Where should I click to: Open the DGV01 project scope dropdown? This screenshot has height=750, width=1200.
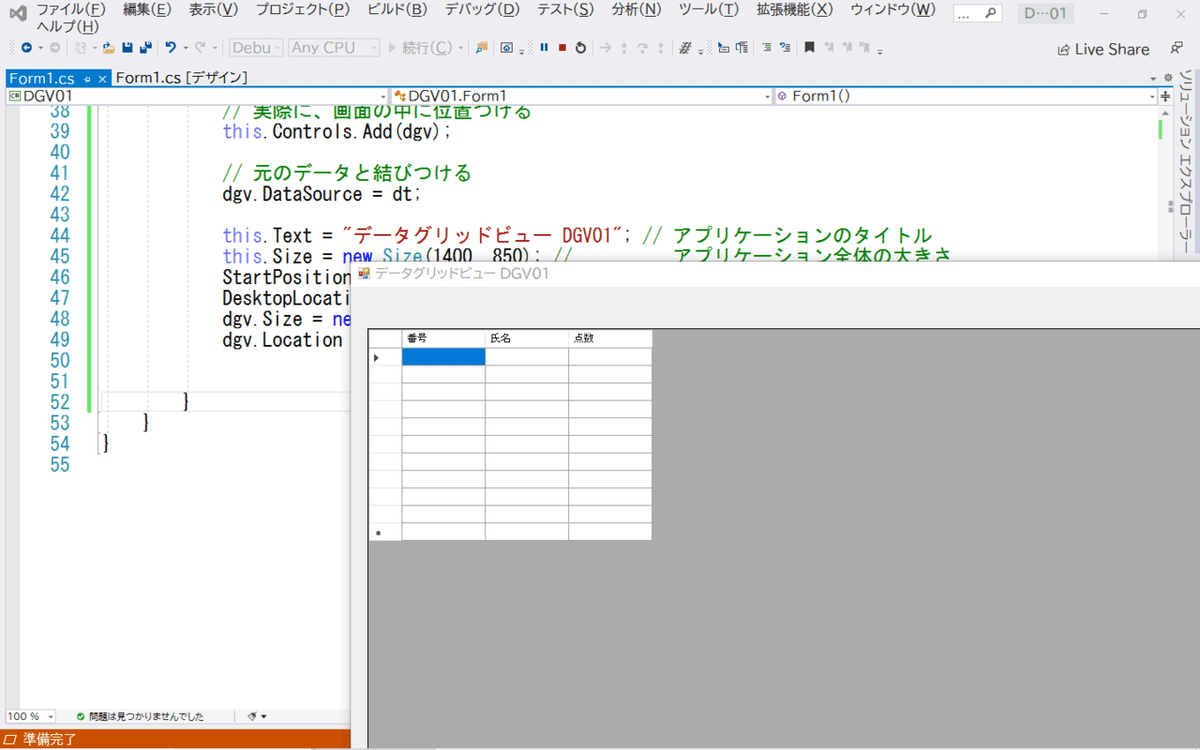[x=196, y=96]
